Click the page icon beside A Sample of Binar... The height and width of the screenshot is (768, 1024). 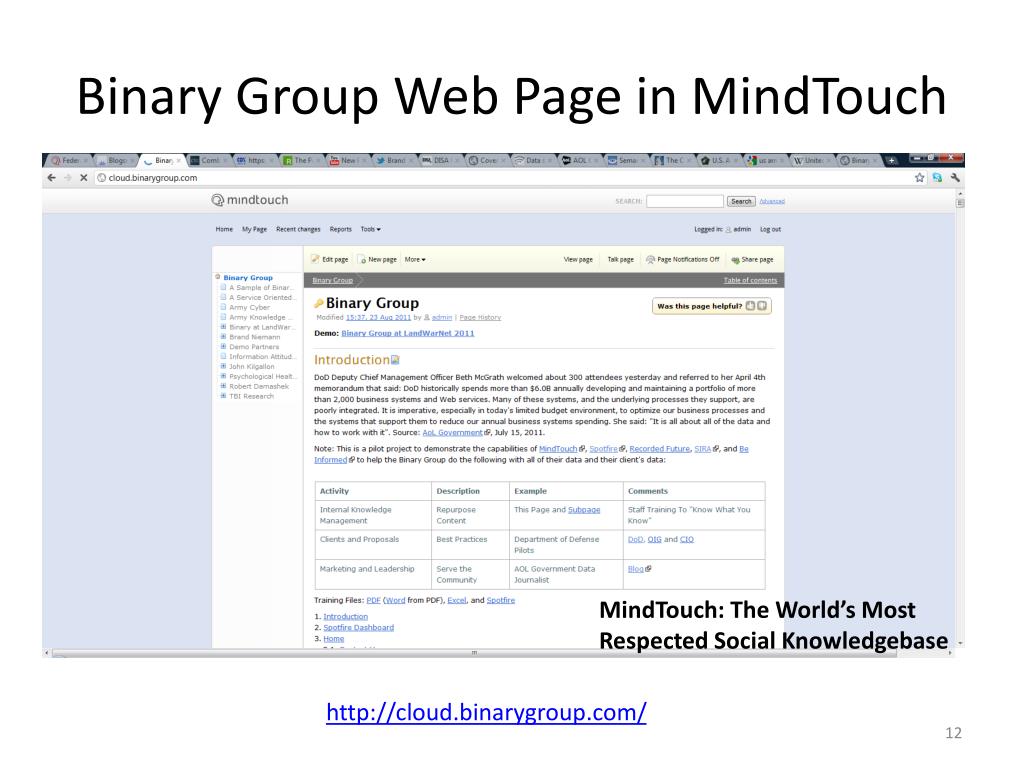[223, 287]
